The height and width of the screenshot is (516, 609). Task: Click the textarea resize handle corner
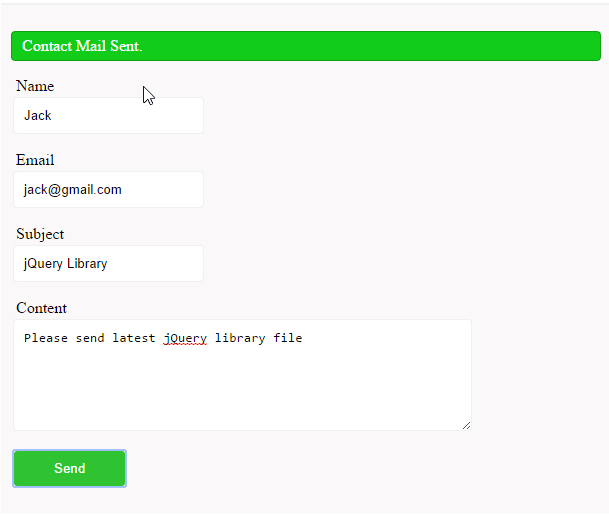pyautogui.click(x=466, y=426)
